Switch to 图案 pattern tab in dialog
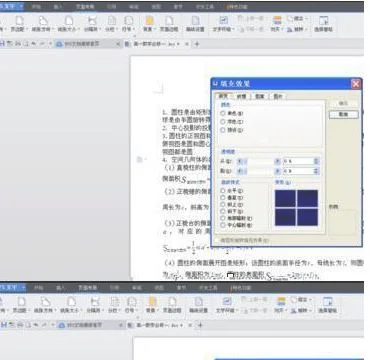 coord(259,96)
